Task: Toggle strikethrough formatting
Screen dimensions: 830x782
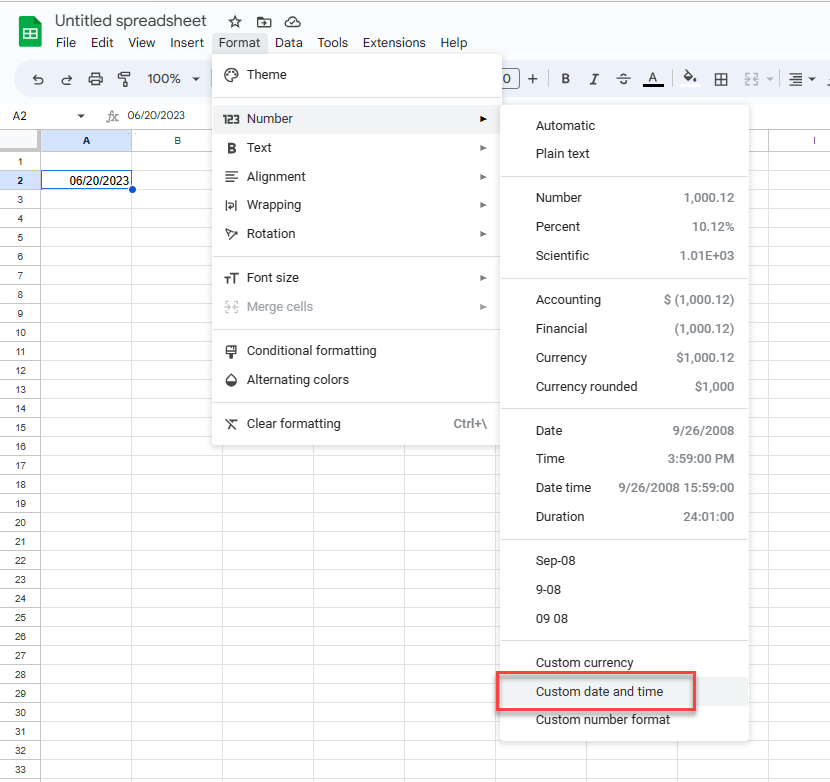Action: [622, 78]
